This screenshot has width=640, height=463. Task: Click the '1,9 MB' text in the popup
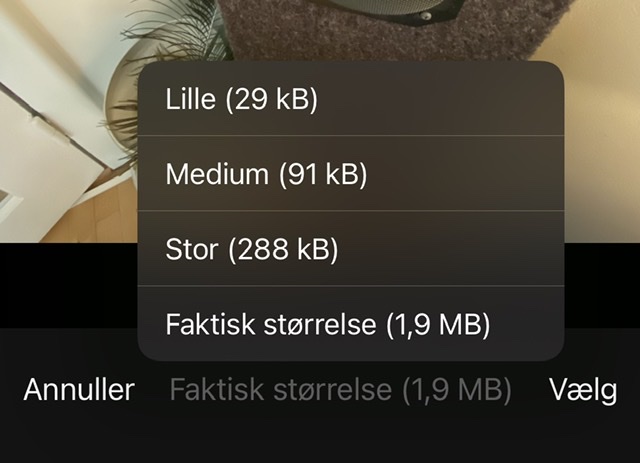tap(438, 325)
